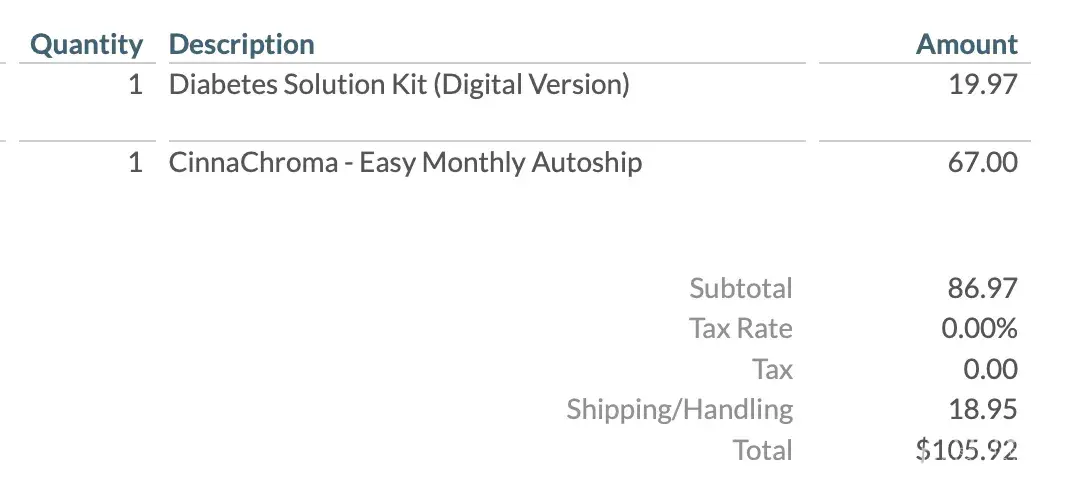The image size is (1068, 488).
Task: Click the 86.97 subtotal value
Action: click(x=982, y=289)
